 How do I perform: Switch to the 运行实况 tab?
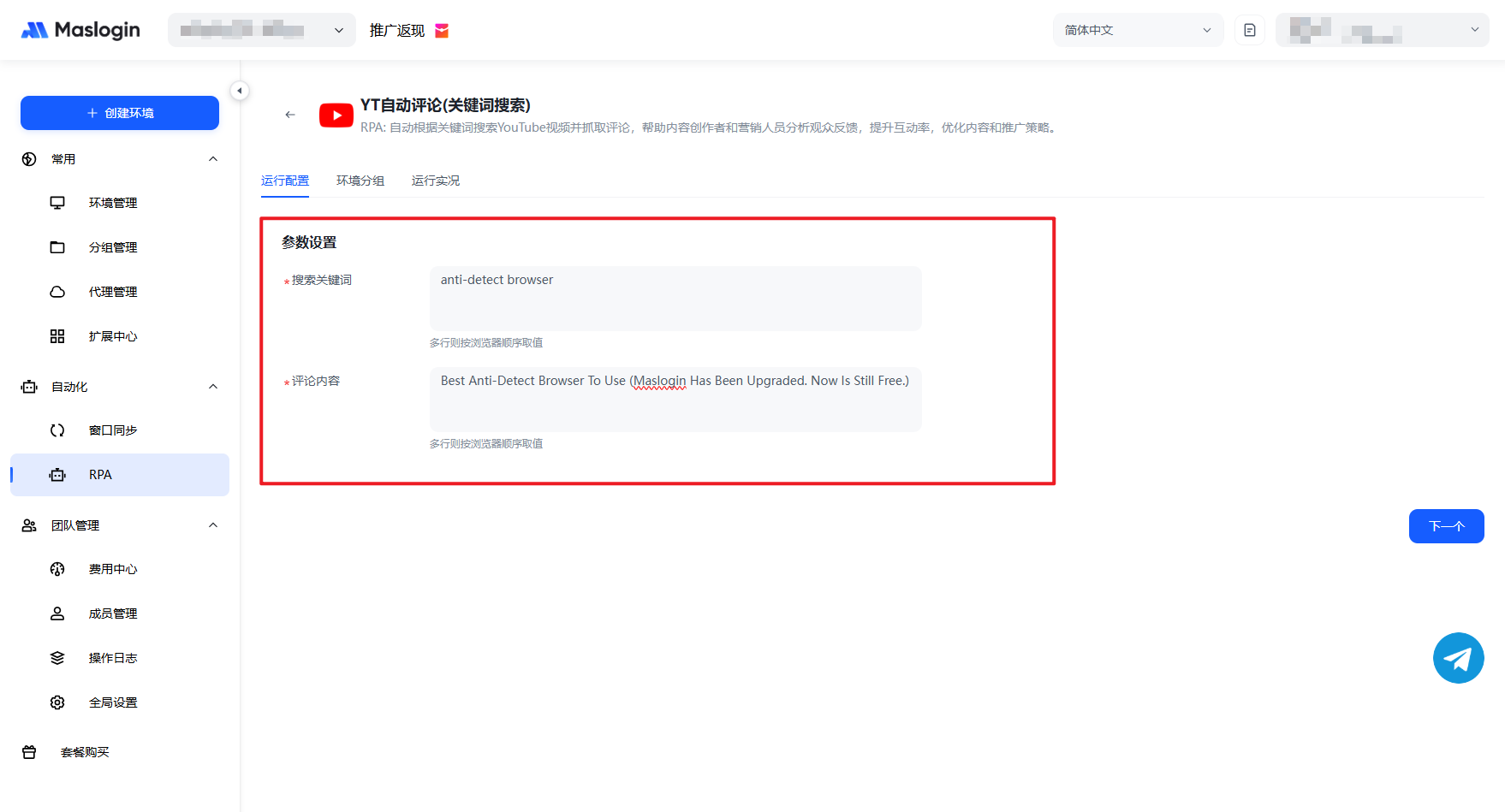pyautogui.click(x=435, y=181)
